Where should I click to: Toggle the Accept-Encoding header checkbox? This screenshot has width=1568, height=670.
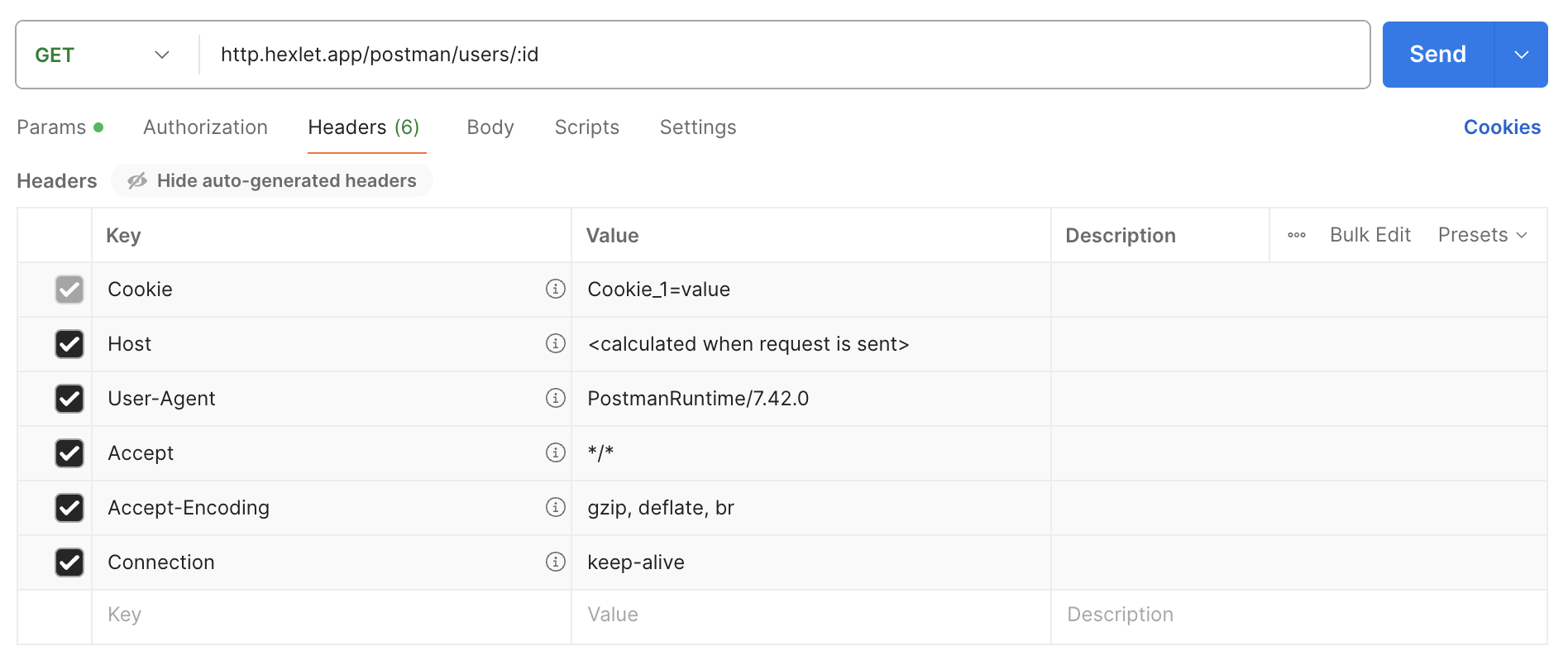click(69, 508)
